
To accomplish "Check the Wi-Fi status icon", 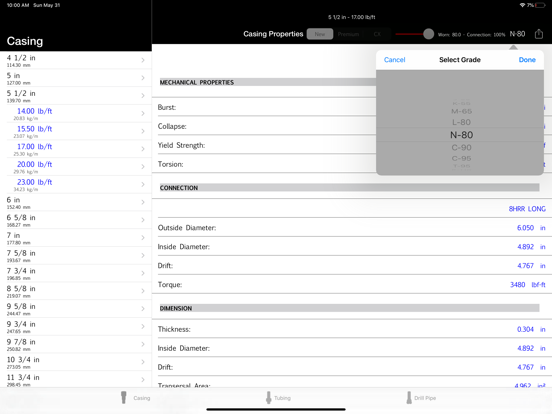I will tap(522, 5).
